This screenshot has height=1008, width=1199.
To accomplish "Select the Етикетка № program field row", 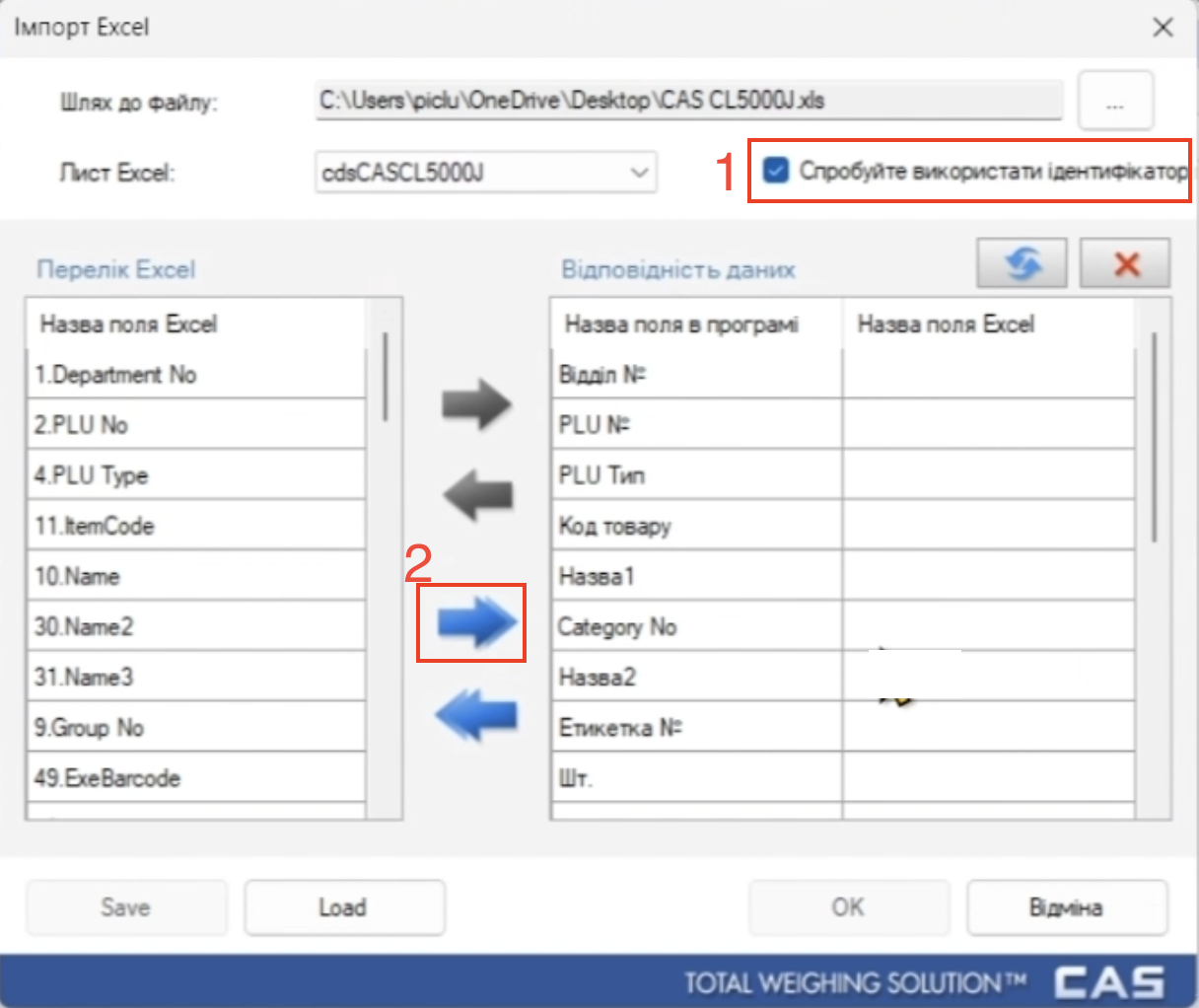I will coord(695,728).
